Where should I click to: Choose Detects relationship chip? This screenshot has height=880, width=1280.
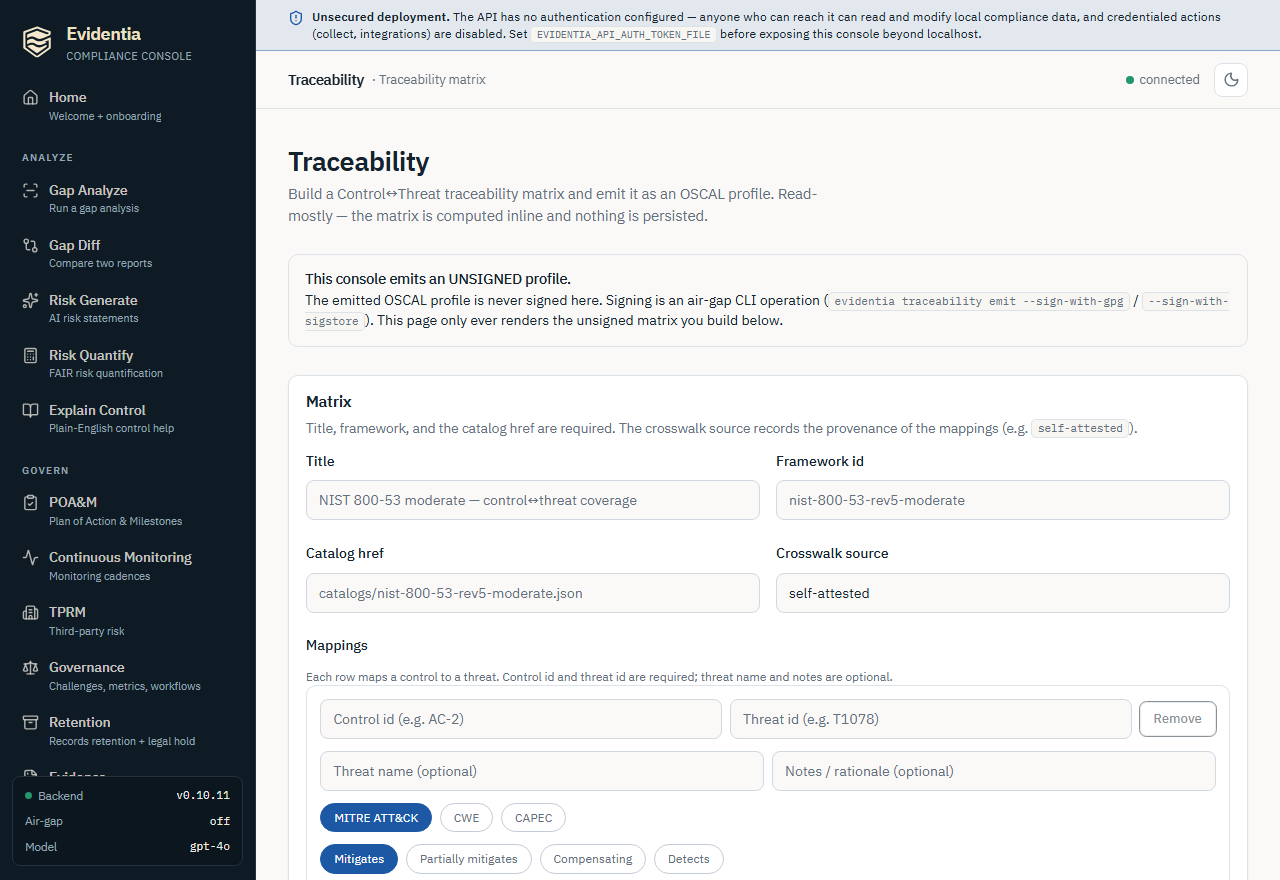688,859
